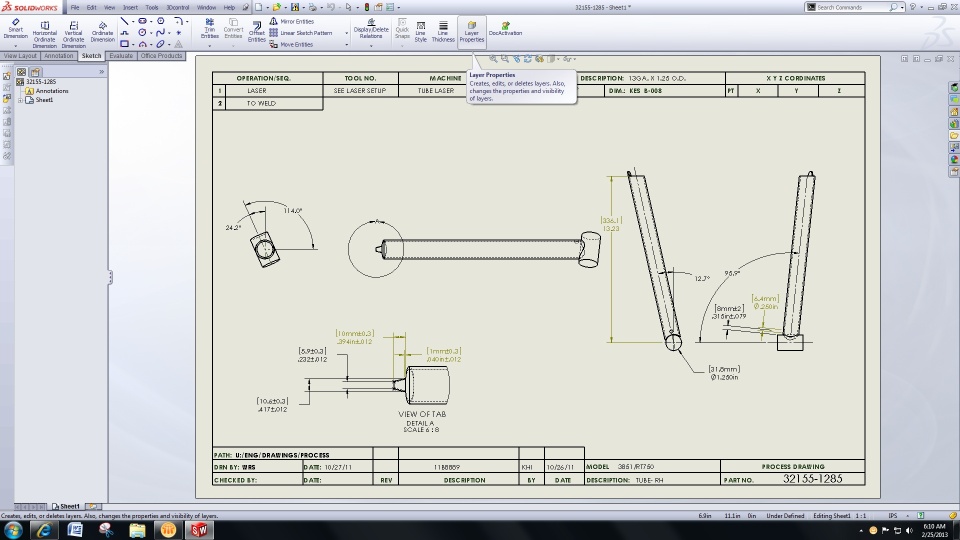Select Vertical Ordinate Dimension tool
The height and width of the screenshot is (540, 960).
point(73,34)
